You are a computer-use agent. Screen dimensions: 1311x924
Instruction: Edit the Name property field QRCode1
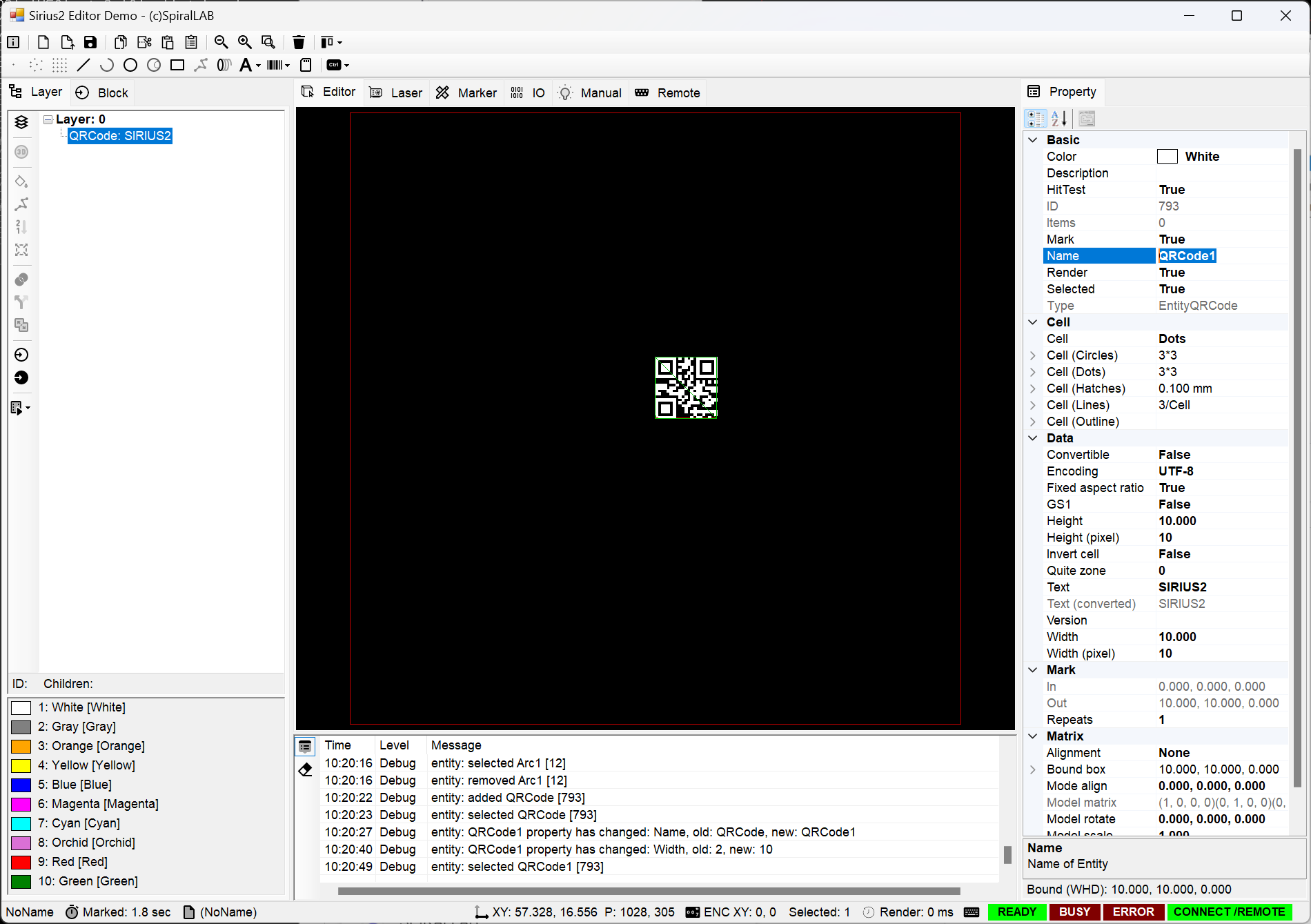(1221, 256)
